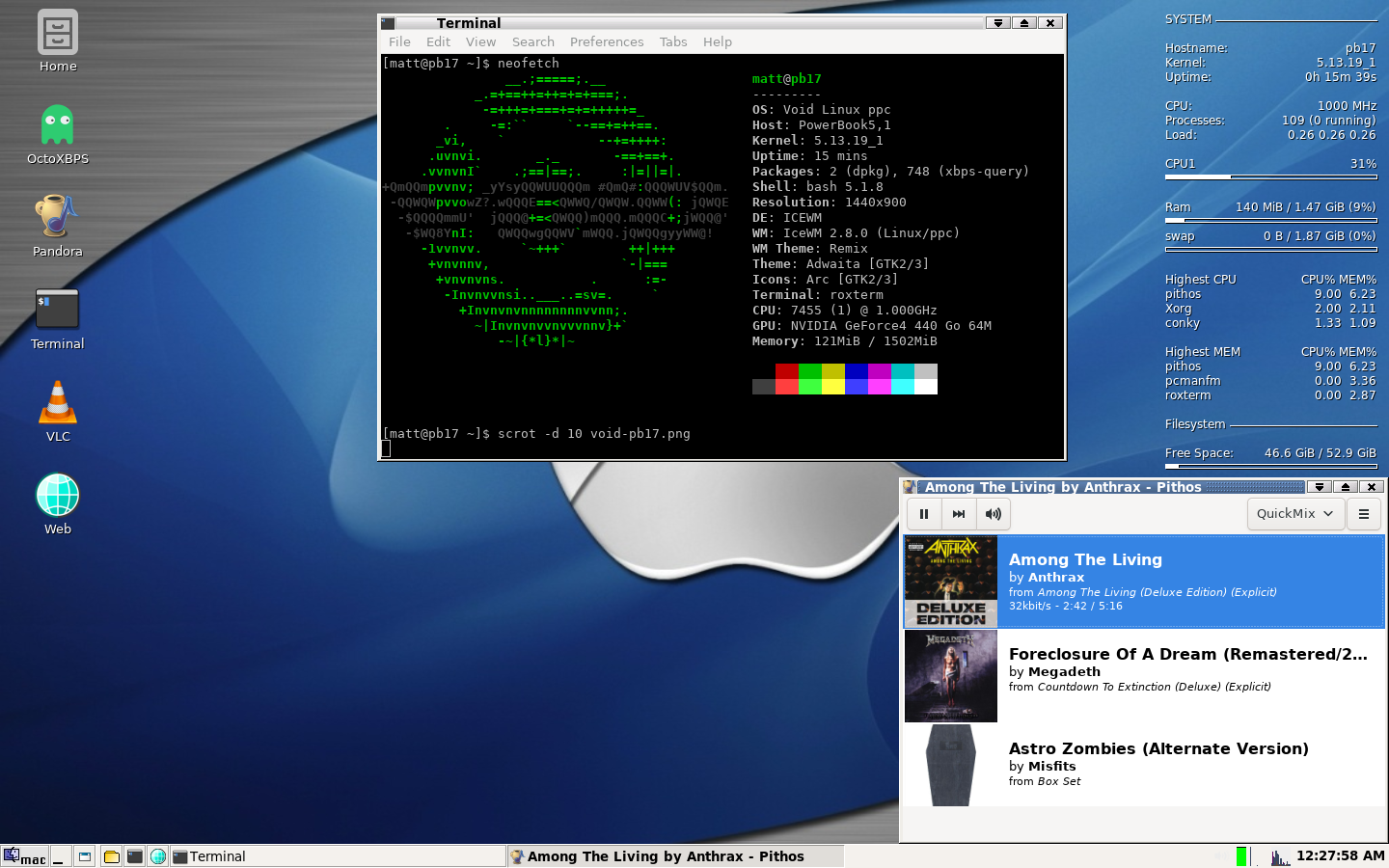Switch to the Terminal taskbar window button

coord(338,856)
